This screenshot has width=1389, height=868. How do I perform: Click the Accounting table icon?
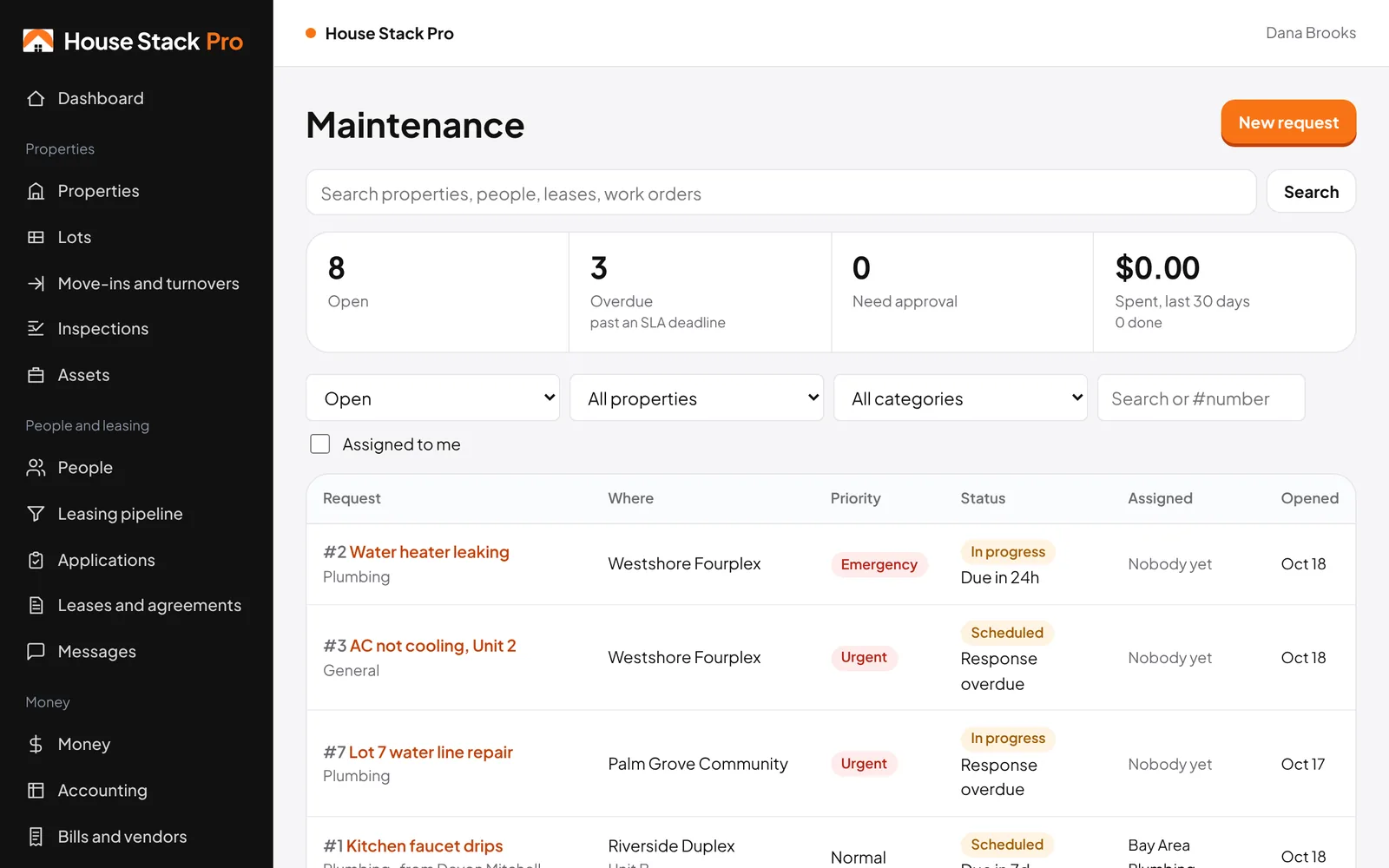[x=36, y=790]
